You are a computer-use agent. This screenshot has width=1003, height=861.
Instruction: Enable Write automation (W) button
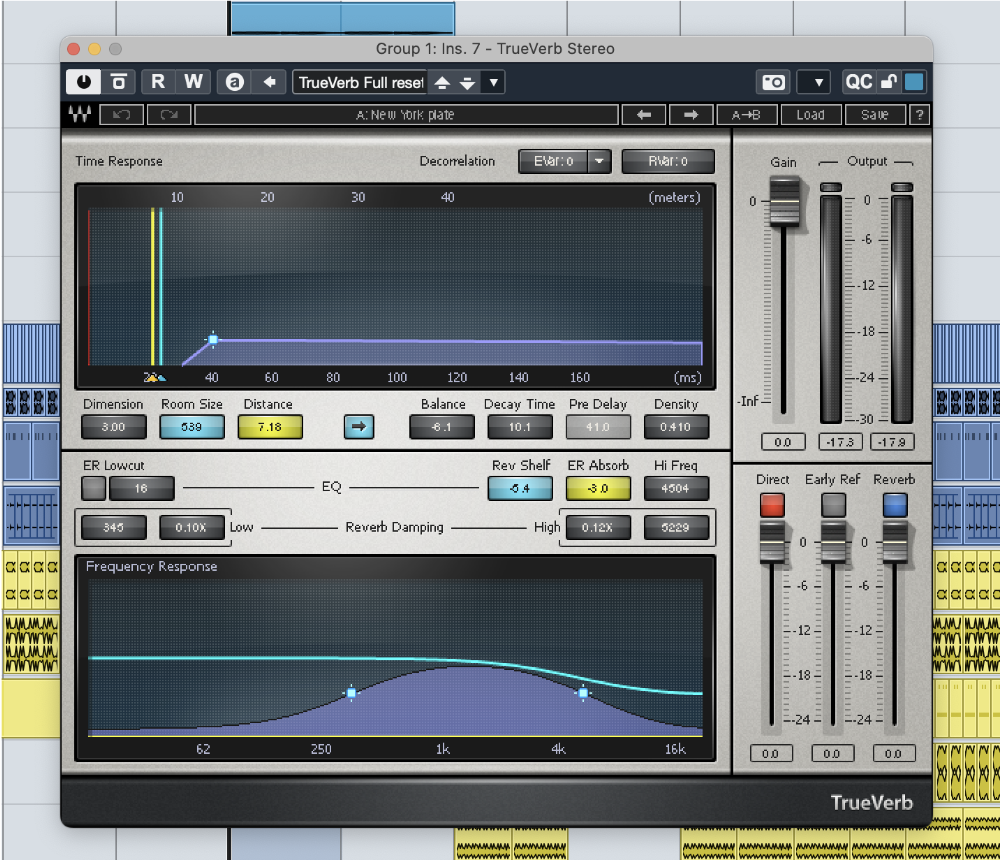click(193, 82)
